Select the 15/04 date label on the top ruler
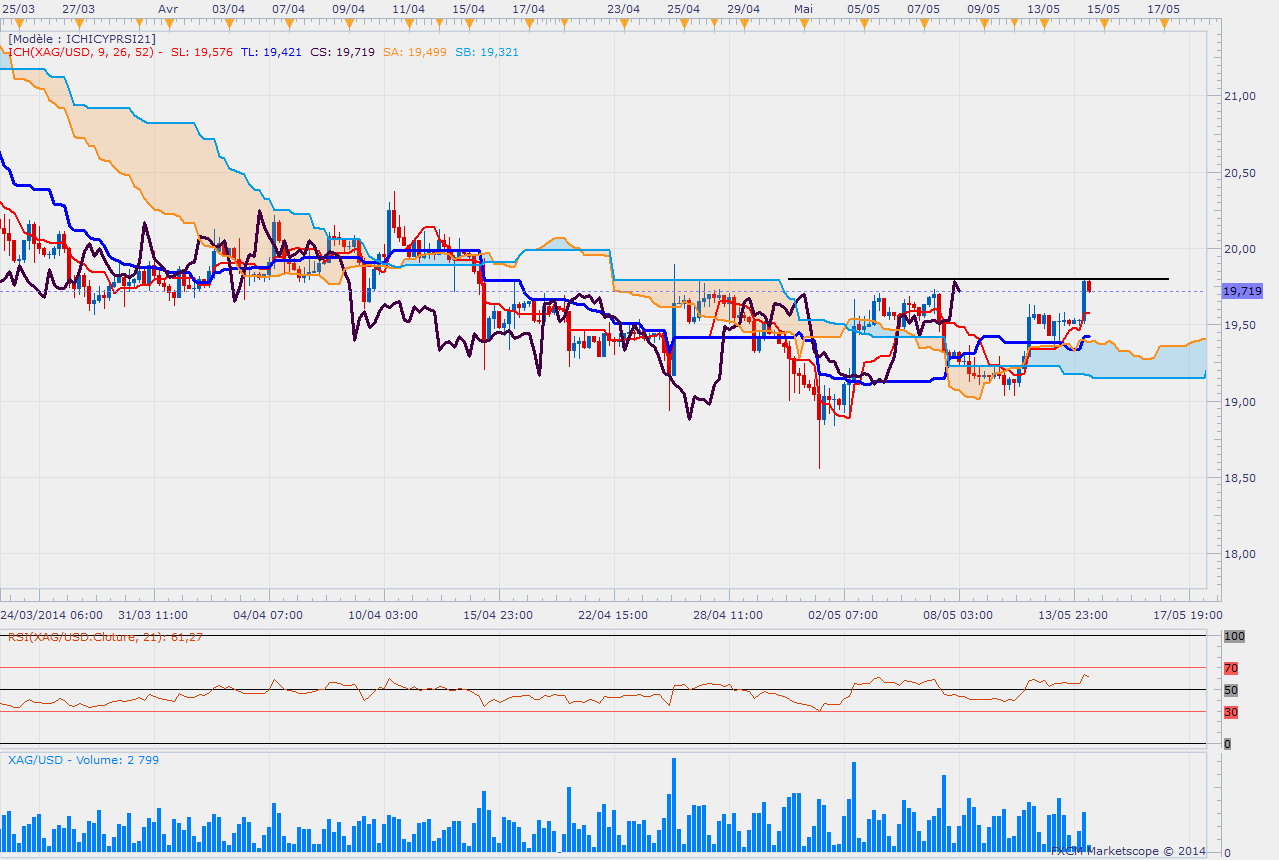1279x860 pixels. point(468,8)
